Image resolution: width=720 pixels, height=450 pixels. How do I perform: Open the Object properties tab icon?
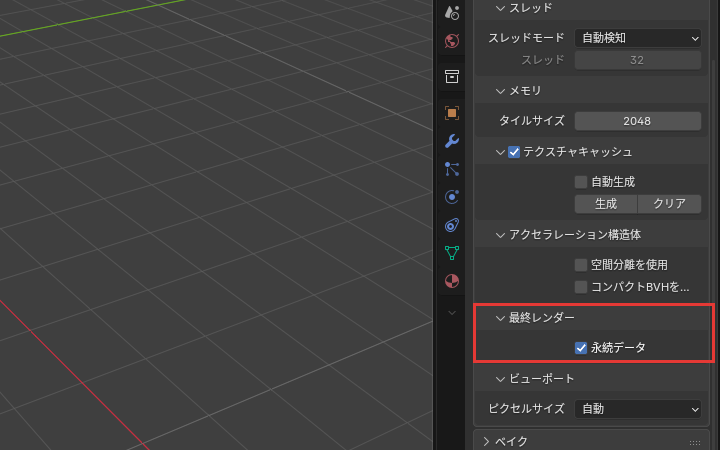(452, 113)
